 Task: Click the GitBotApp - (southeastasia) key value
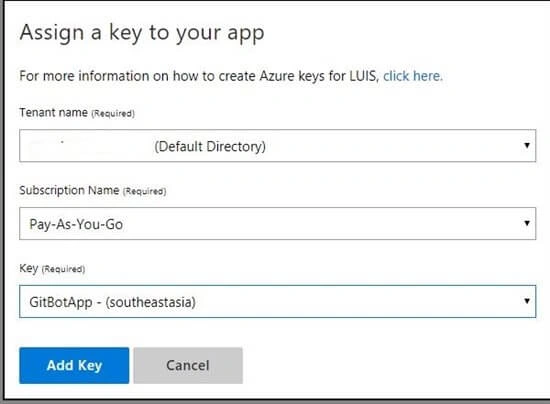pyautogui.click(x=113, y=302)
